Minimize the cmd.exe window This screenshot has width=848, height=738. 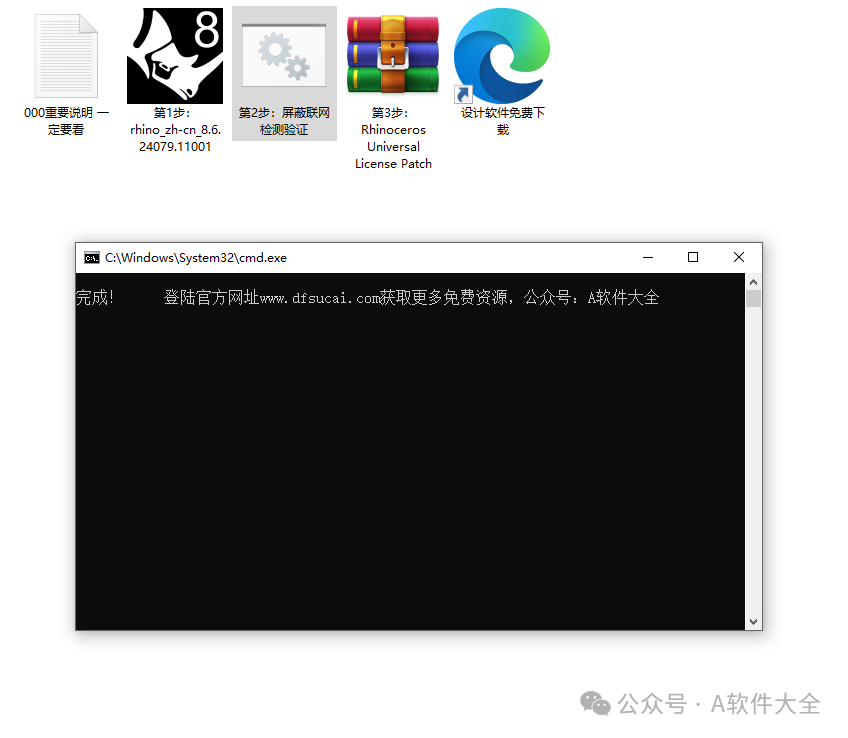(647, 257)
